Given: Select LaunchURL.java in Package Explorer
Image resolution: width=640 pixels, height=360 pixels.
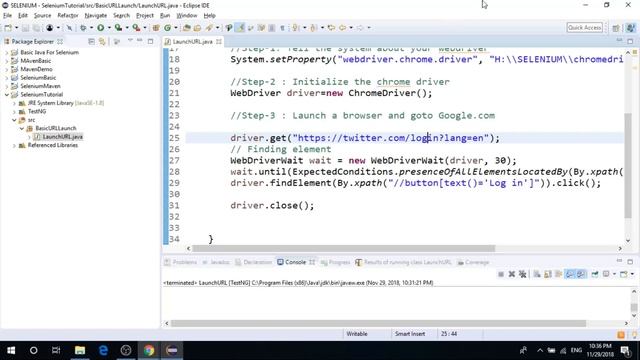Looking at the screenshot, I should click(62, 137).
